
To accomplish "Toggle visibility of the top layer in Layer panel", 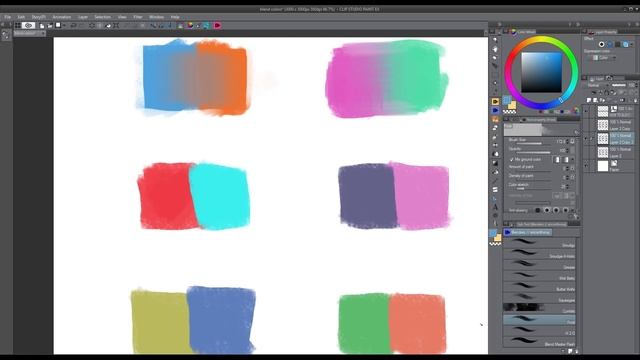I will 586,111.
